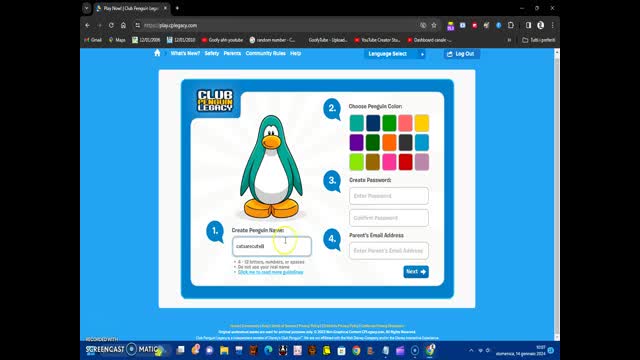This screenshot has height=360, width=640.
Task: Open the browser extensions puzzle icon
Action: point(511,25)
